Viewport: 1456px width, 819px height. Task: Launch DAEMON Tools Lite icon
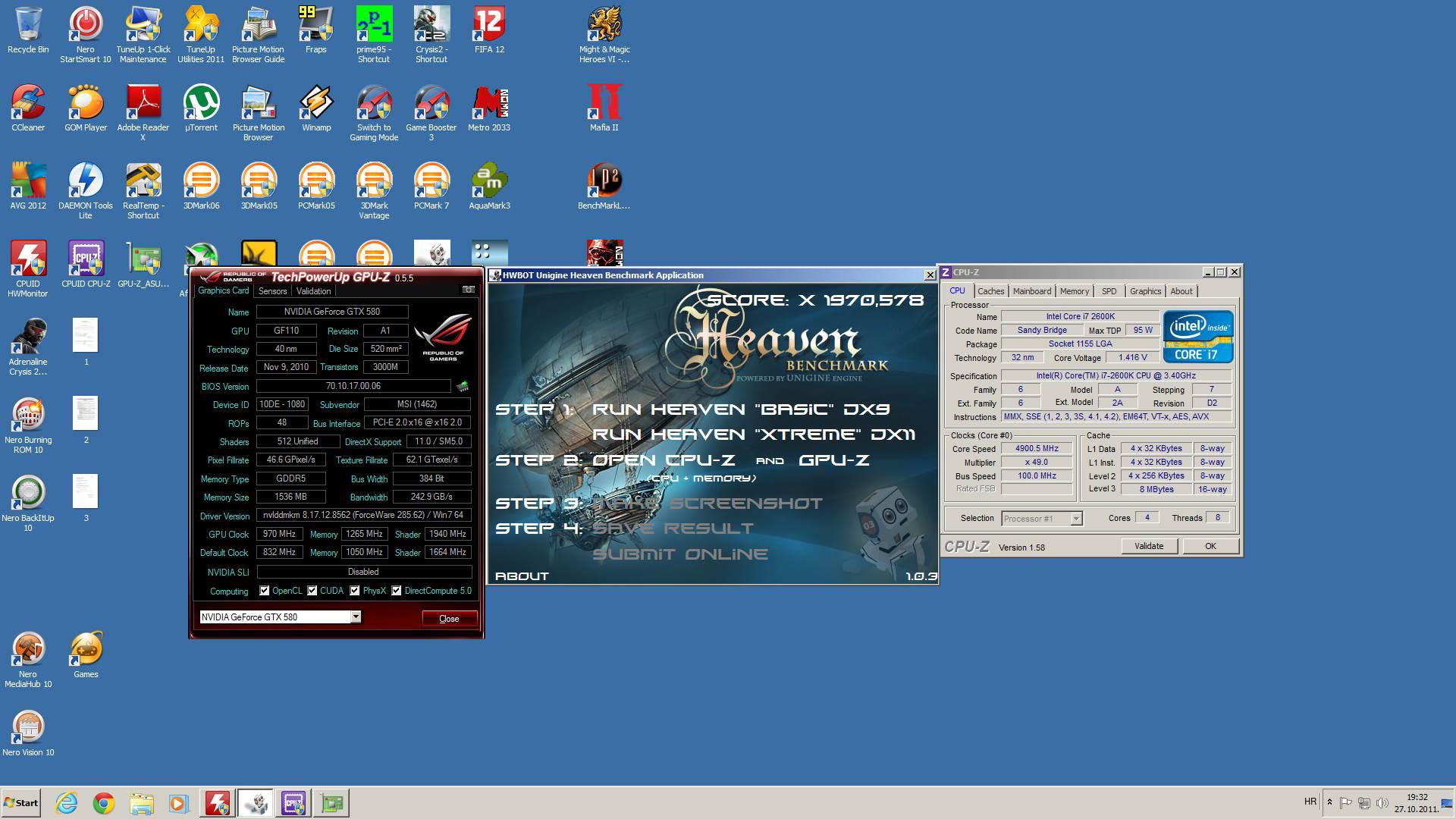pos(86,191)
